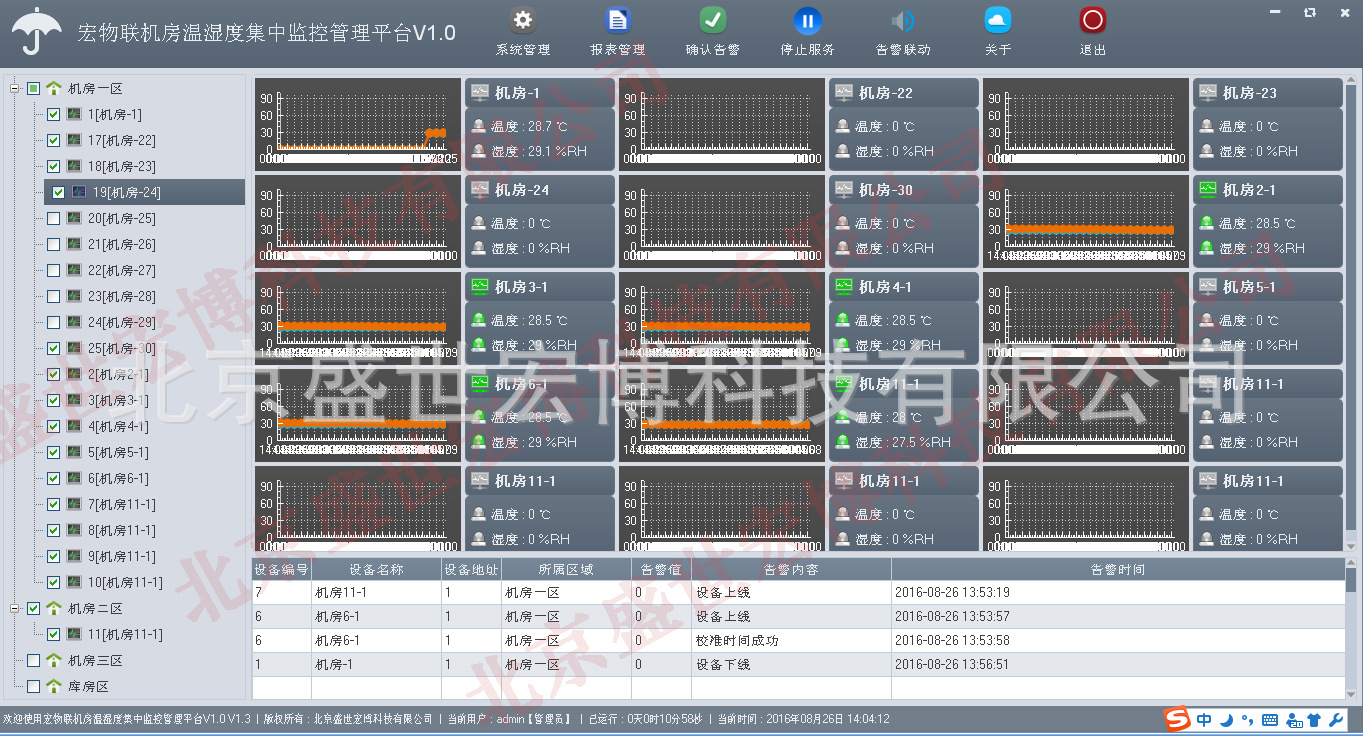Select tree item 6[机房6-1]

pos(118,478)
